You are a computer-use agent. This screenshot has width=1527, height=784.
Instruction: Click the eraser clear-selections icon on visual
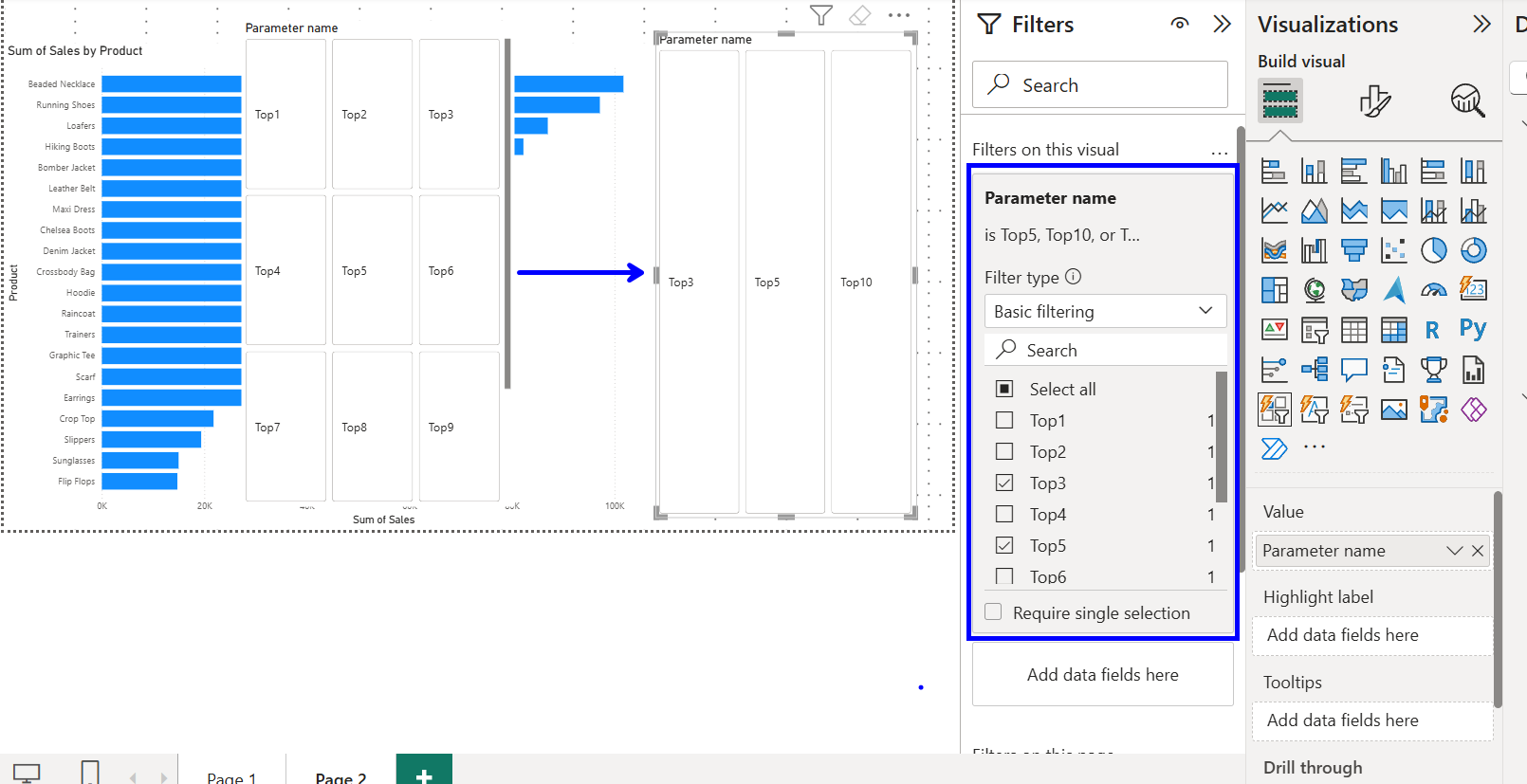(x=859, y=15)
